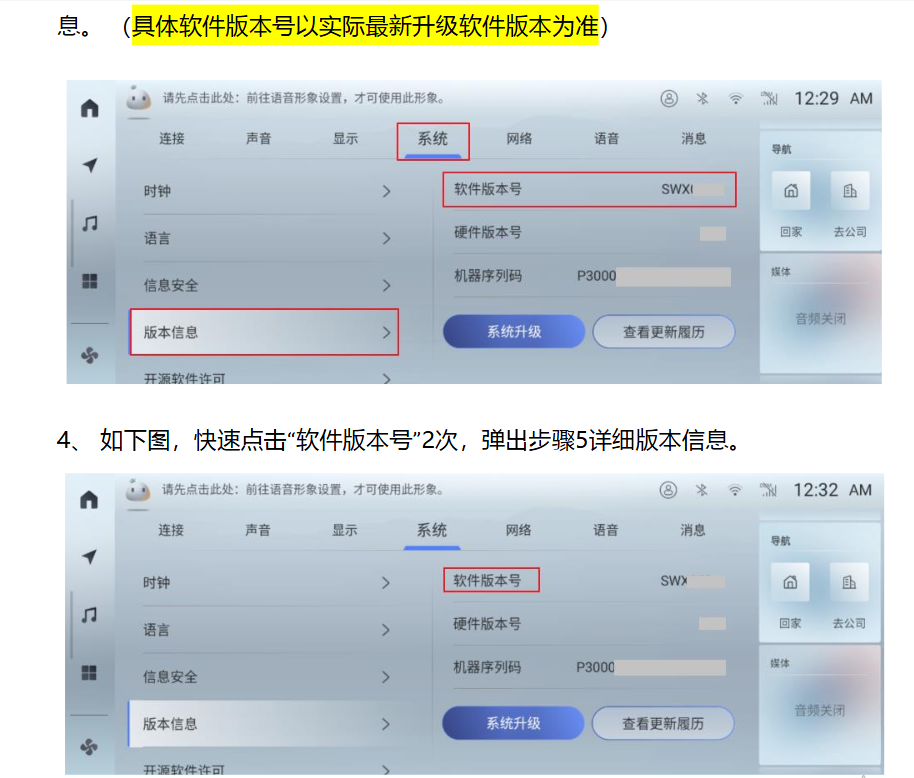914x778 pixels.
Task: Select 版本信息 row text in lower screenshot
Action: coord(170,724)
